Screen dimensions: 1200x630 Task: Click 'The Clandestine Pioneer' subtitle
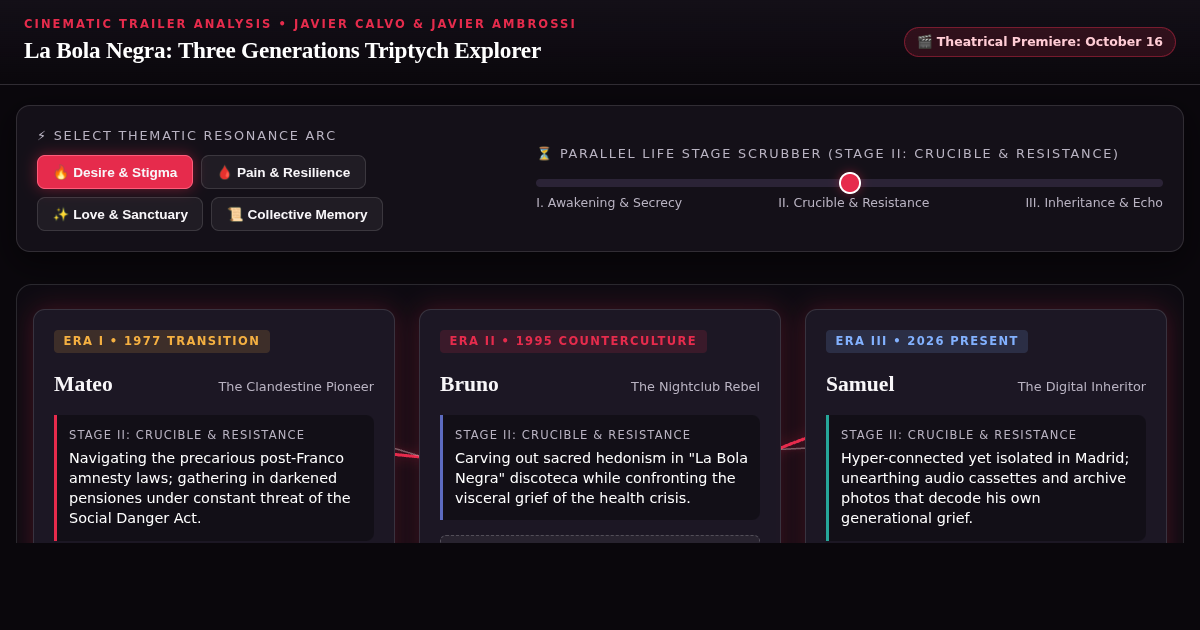tap(296, 387)
